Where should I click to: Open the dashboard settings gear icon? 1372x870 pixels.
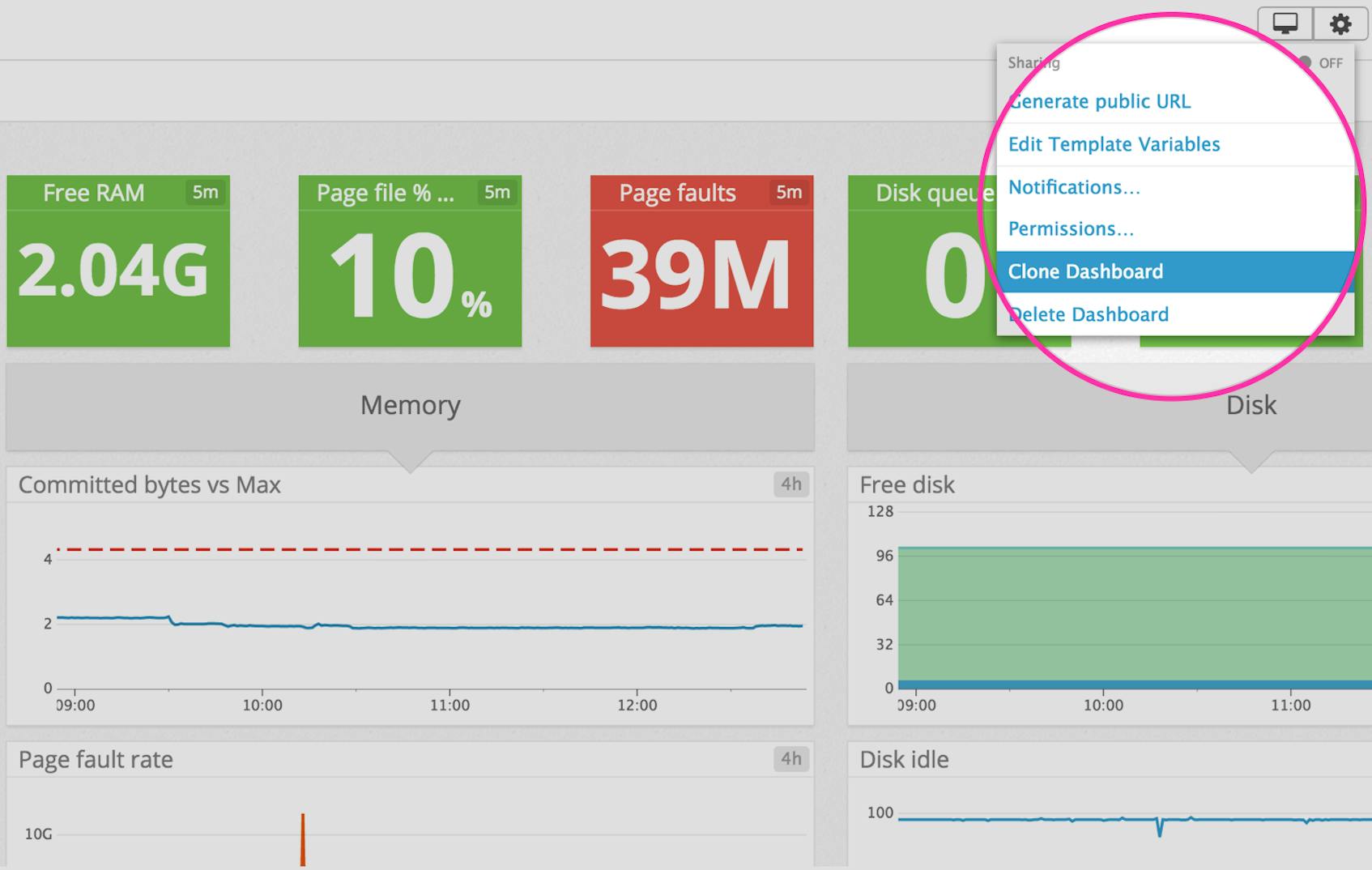click(1340, 23)
